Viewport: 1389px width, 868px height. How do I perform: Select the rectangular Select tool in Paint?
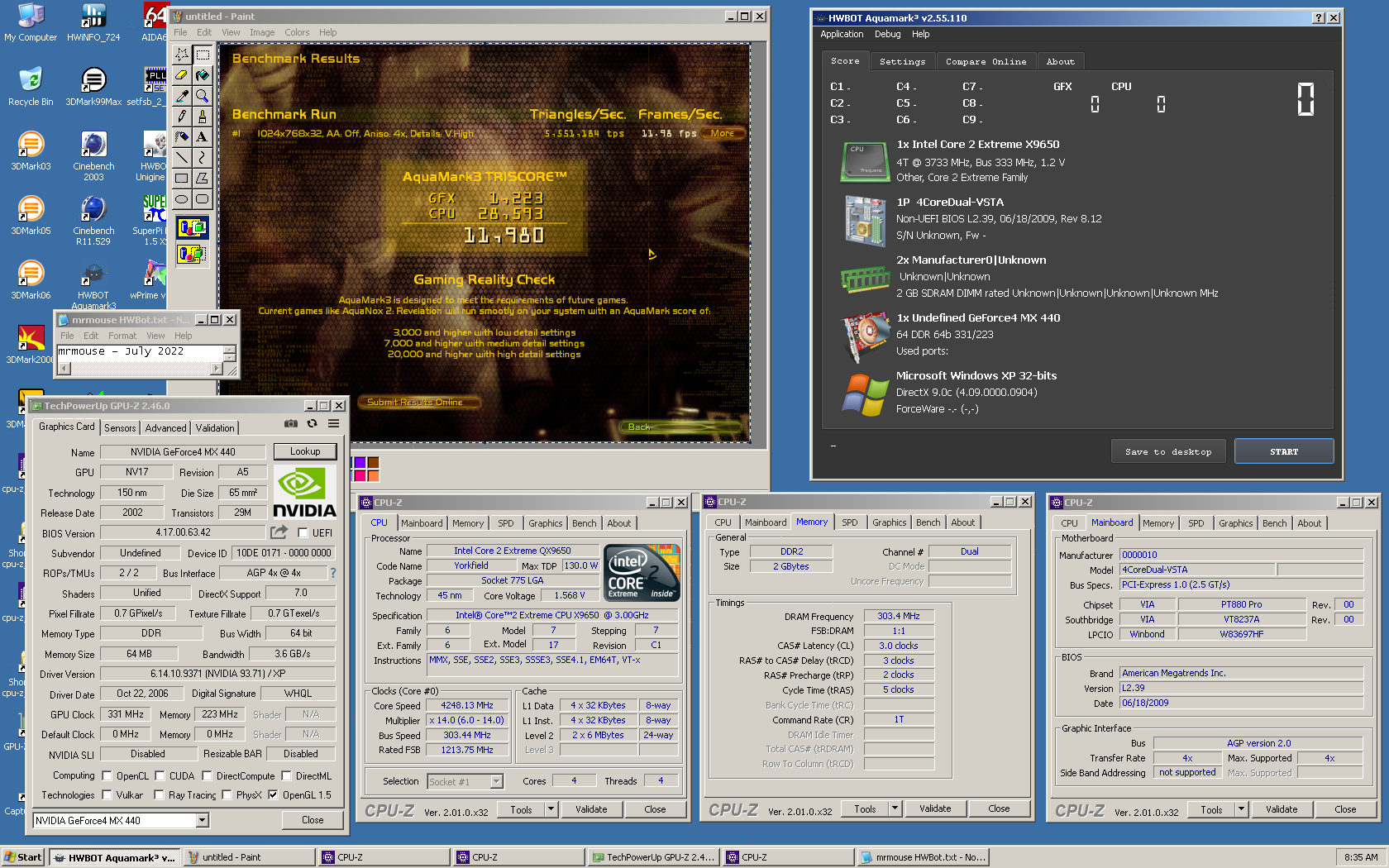[x=203, y=55]
